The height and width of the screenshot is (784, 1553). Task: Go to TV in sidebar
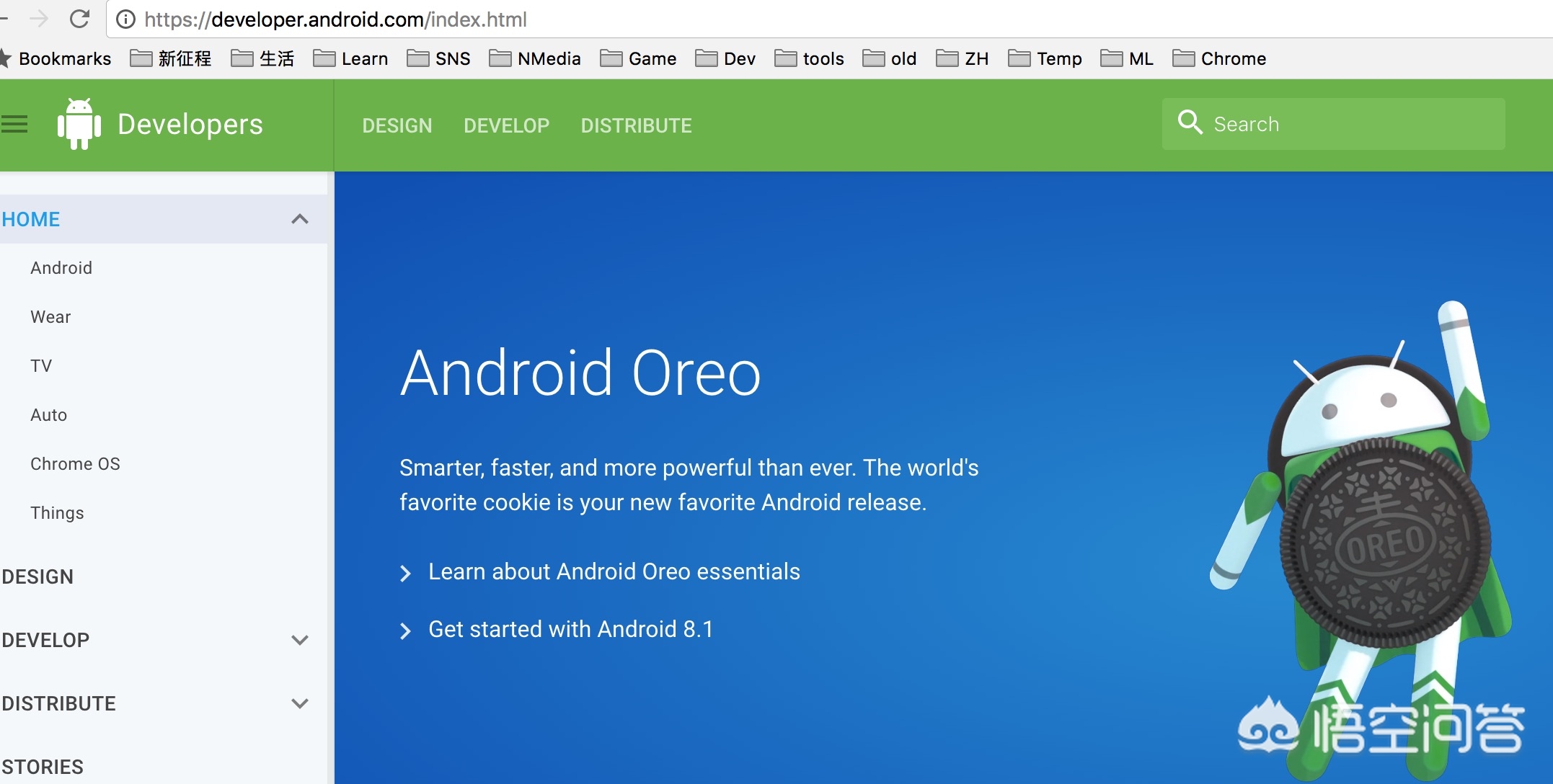point(41,366)
